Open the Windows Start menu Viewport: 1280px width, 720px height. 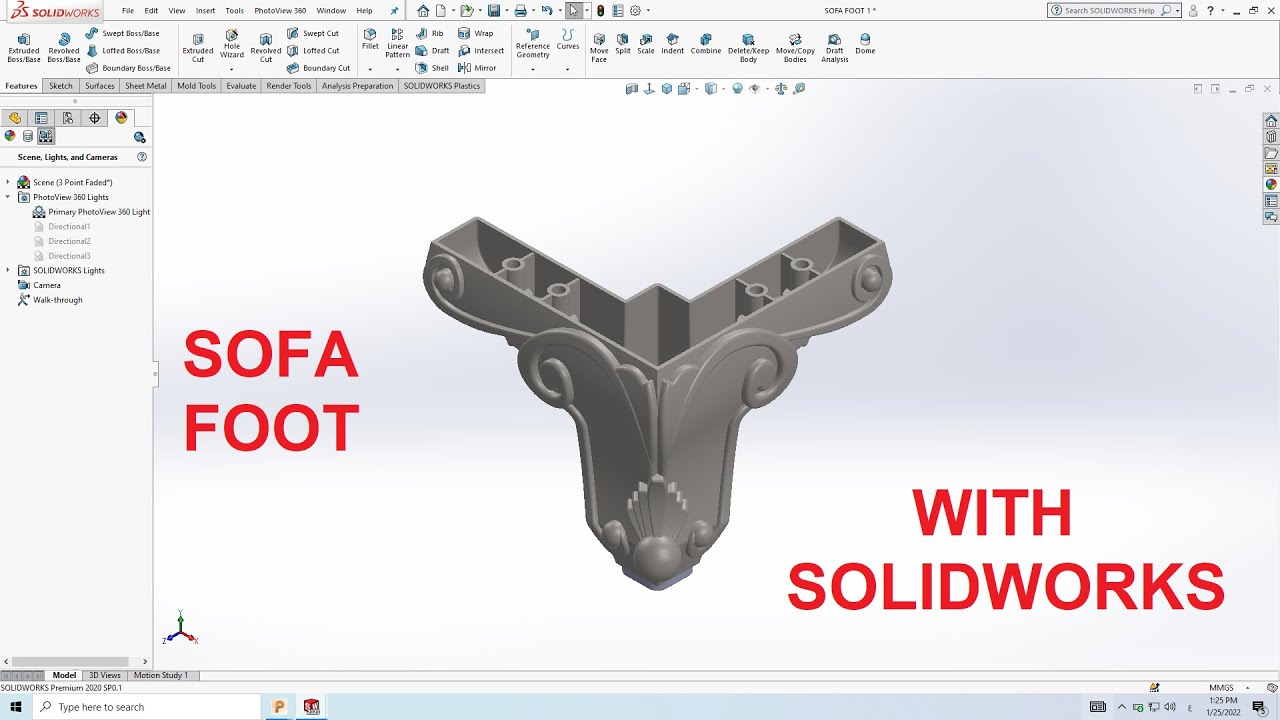pos(16,707)
